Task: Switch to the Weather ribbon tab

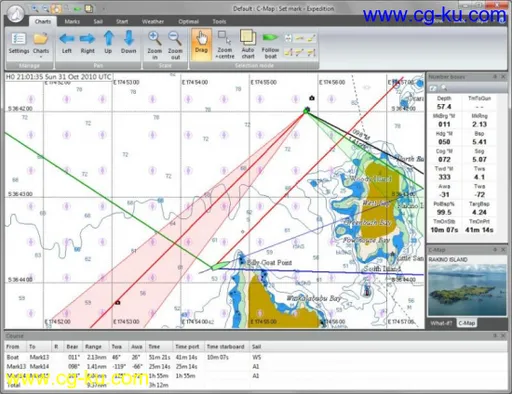Action: point(153,22)
